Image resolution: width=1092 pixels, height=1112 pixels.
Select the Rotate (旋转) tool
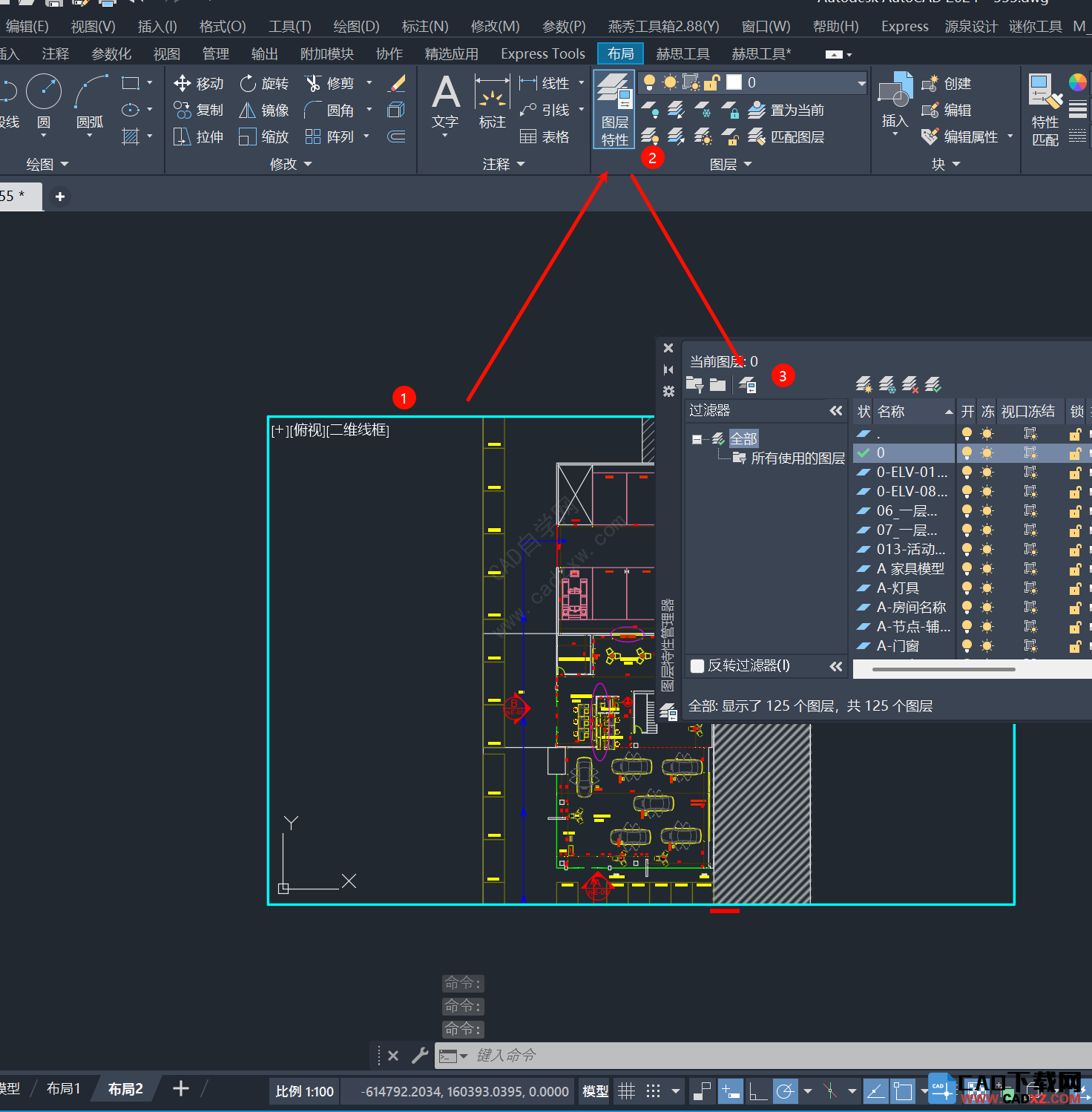coord(264,83)
